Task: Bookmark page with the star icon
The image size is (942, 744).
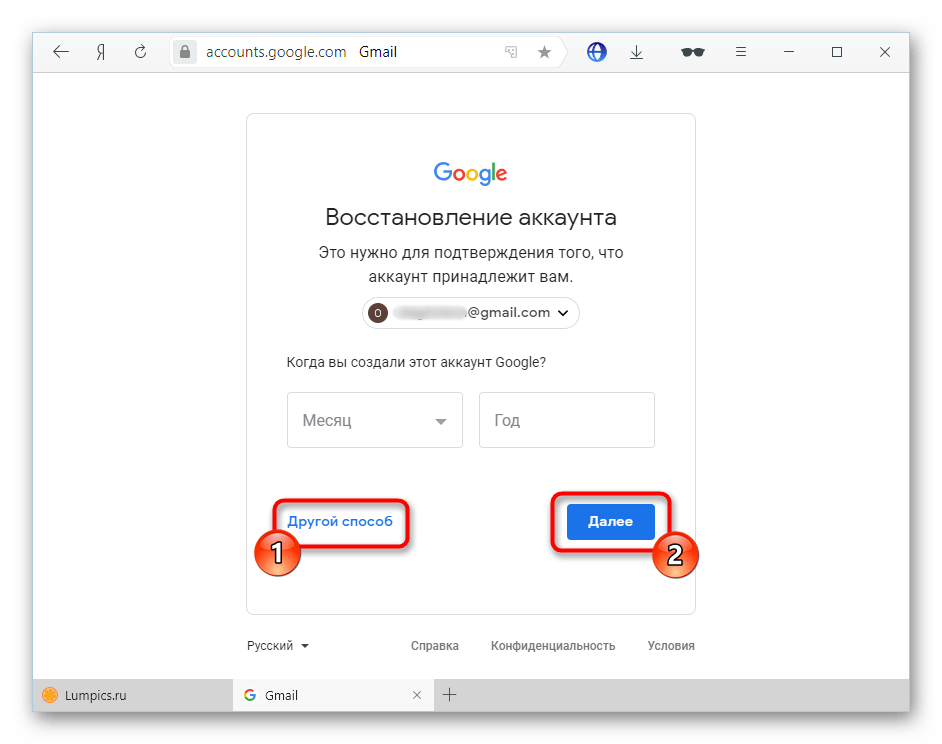Action: (544, 52)
